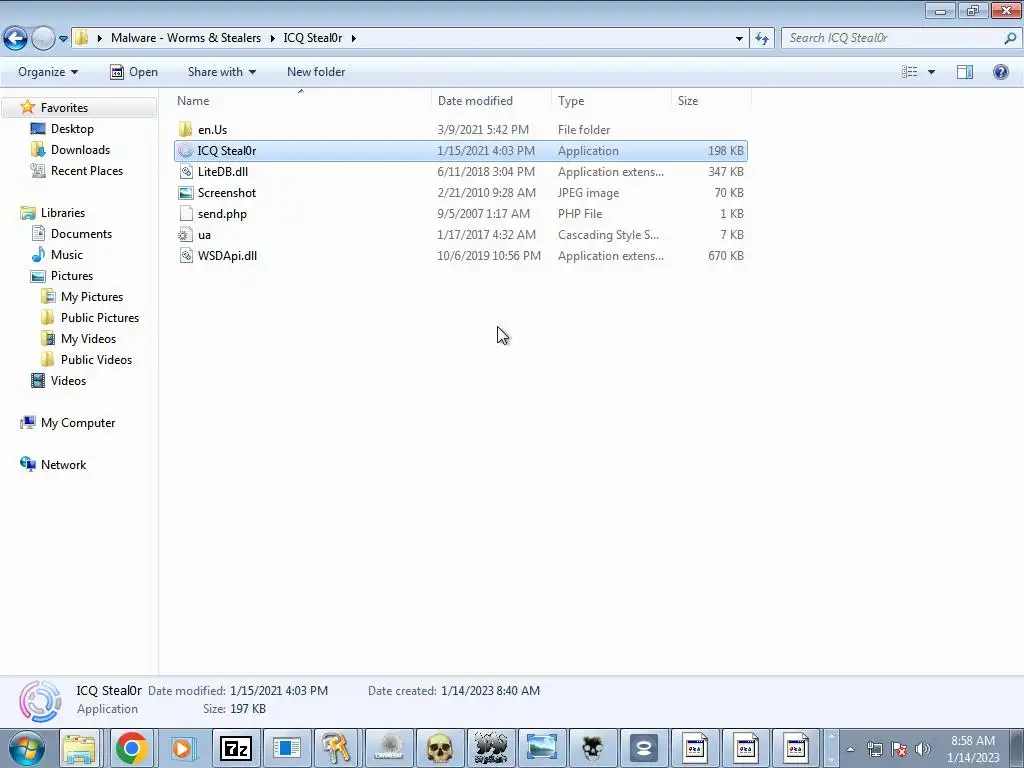1024x768 pixels.
Task: Open Windows Media Player from taskbar
Action: (x=182, y=748)
